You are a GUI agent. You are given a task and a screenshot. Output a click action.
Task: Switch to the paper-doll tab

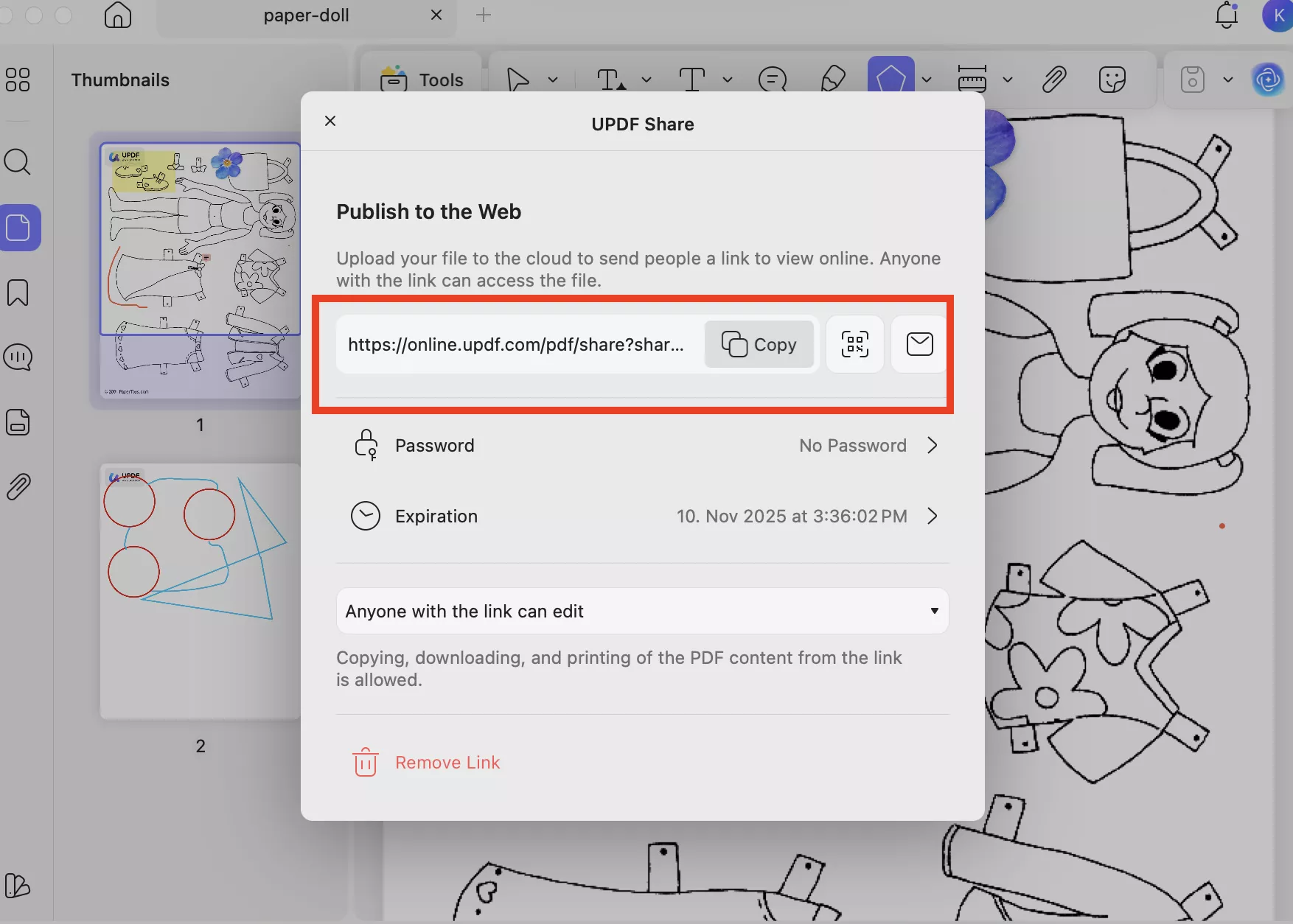[x=307, y=15]
